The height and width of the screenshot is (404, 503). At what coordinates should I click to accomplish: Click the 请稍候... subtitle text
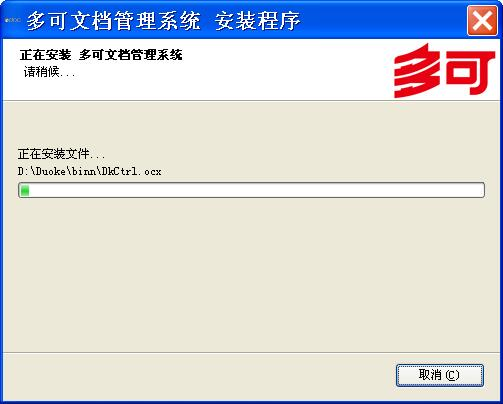(49, 72)
